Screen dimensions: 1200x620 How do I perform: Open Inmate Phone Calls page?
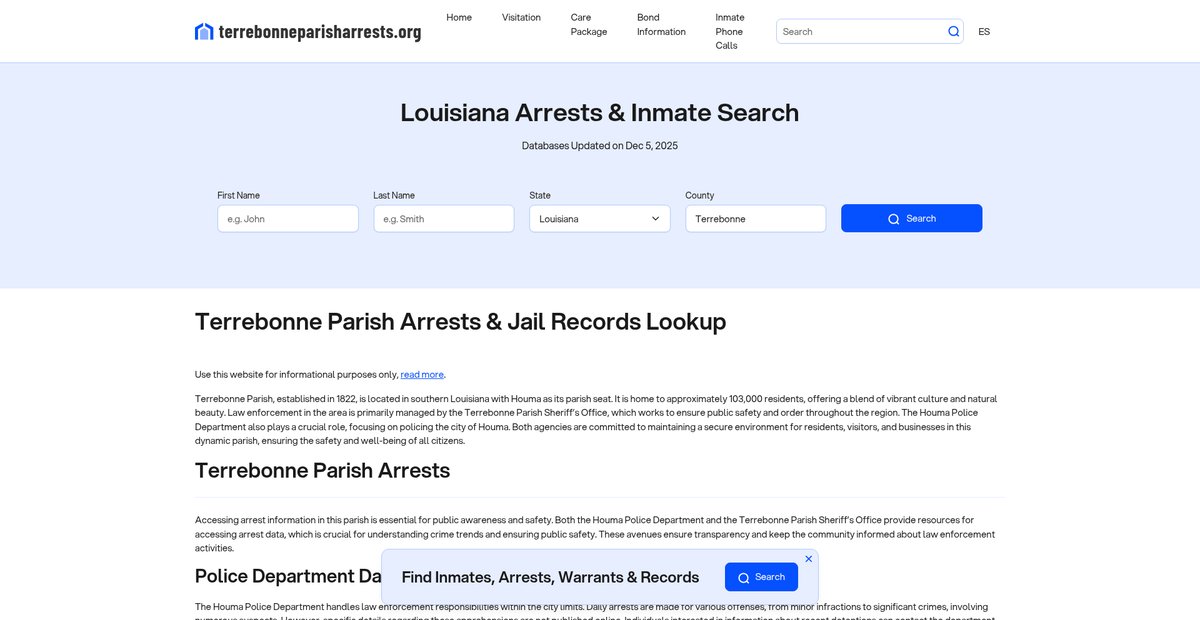730,32
